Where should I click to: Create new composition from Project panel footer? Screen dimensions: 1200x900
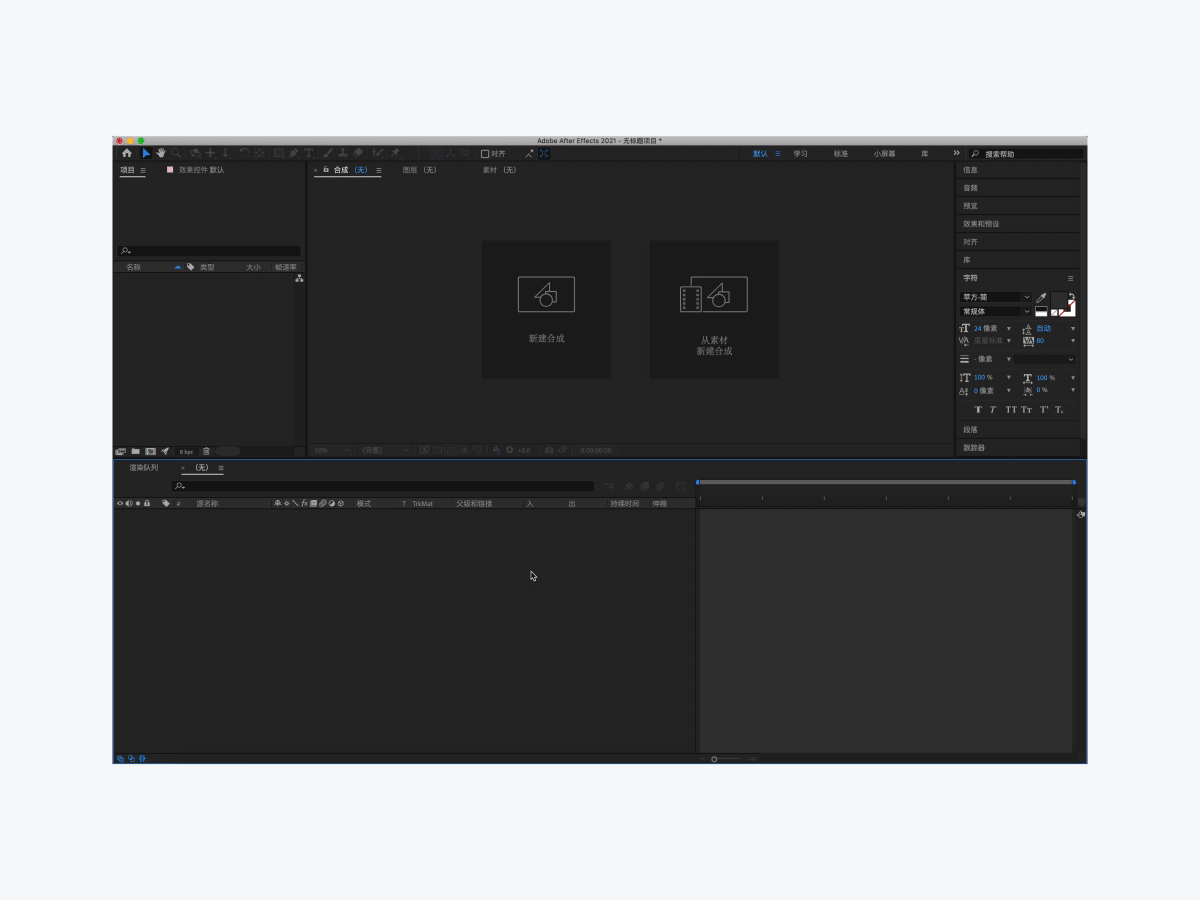tap(150, 451)
